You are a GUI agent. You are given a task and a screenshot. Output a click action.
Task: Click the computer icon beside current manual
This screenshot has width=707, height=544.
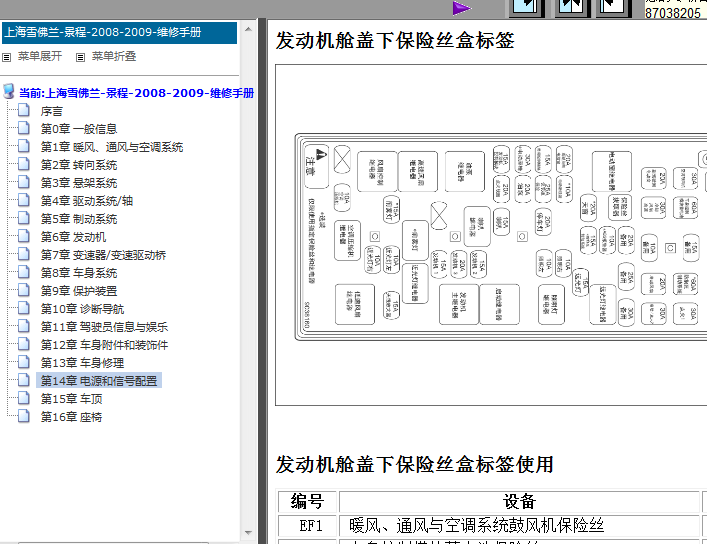click(x=8, y=92)
